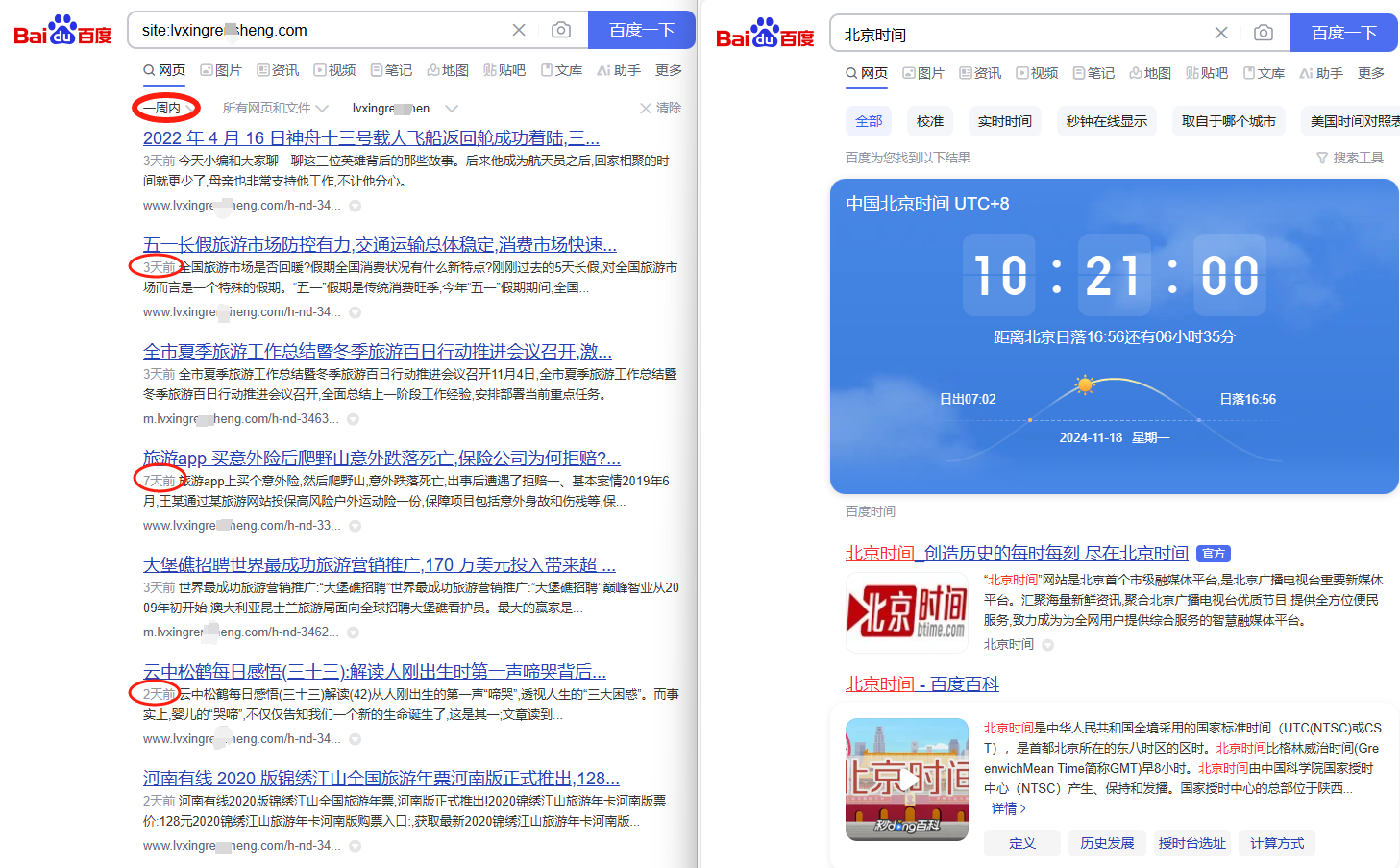Select 笔记 tab in left window

tap(391, 70)
